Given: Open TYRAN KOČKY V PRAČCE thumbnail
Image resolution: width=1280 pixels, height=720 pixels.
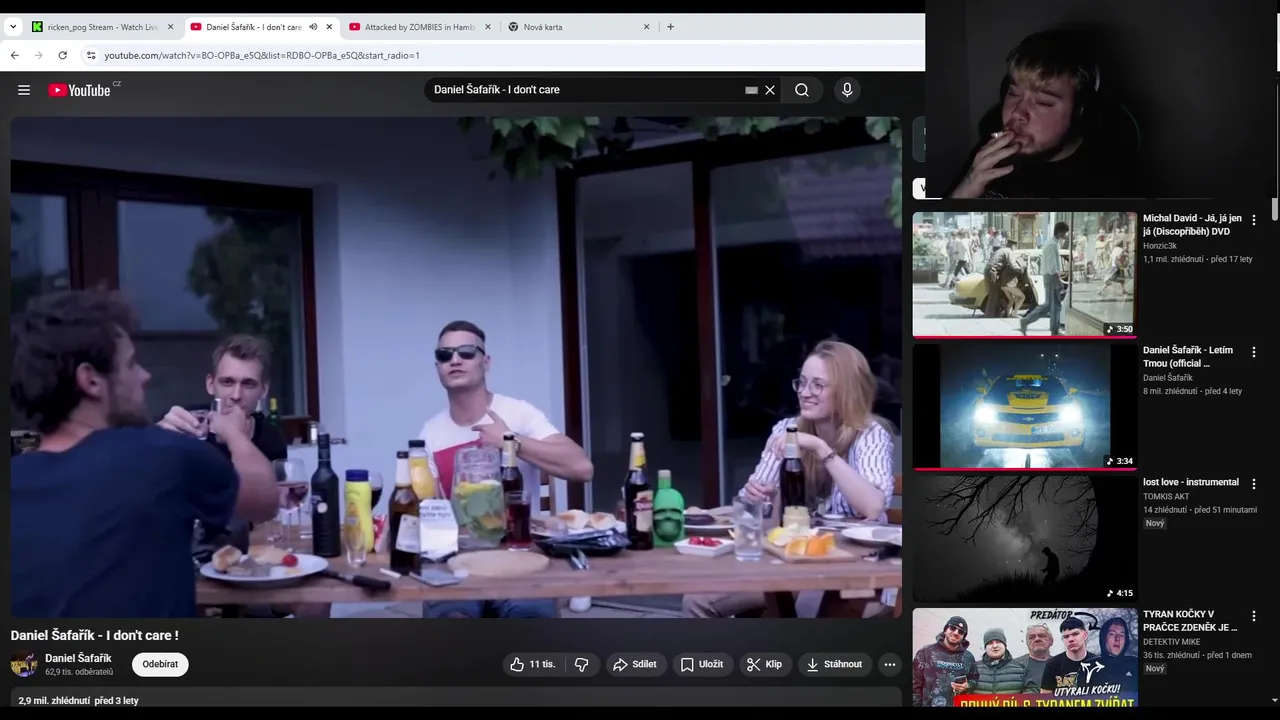Looking at the screenshot, I should tap(1024, 657).
